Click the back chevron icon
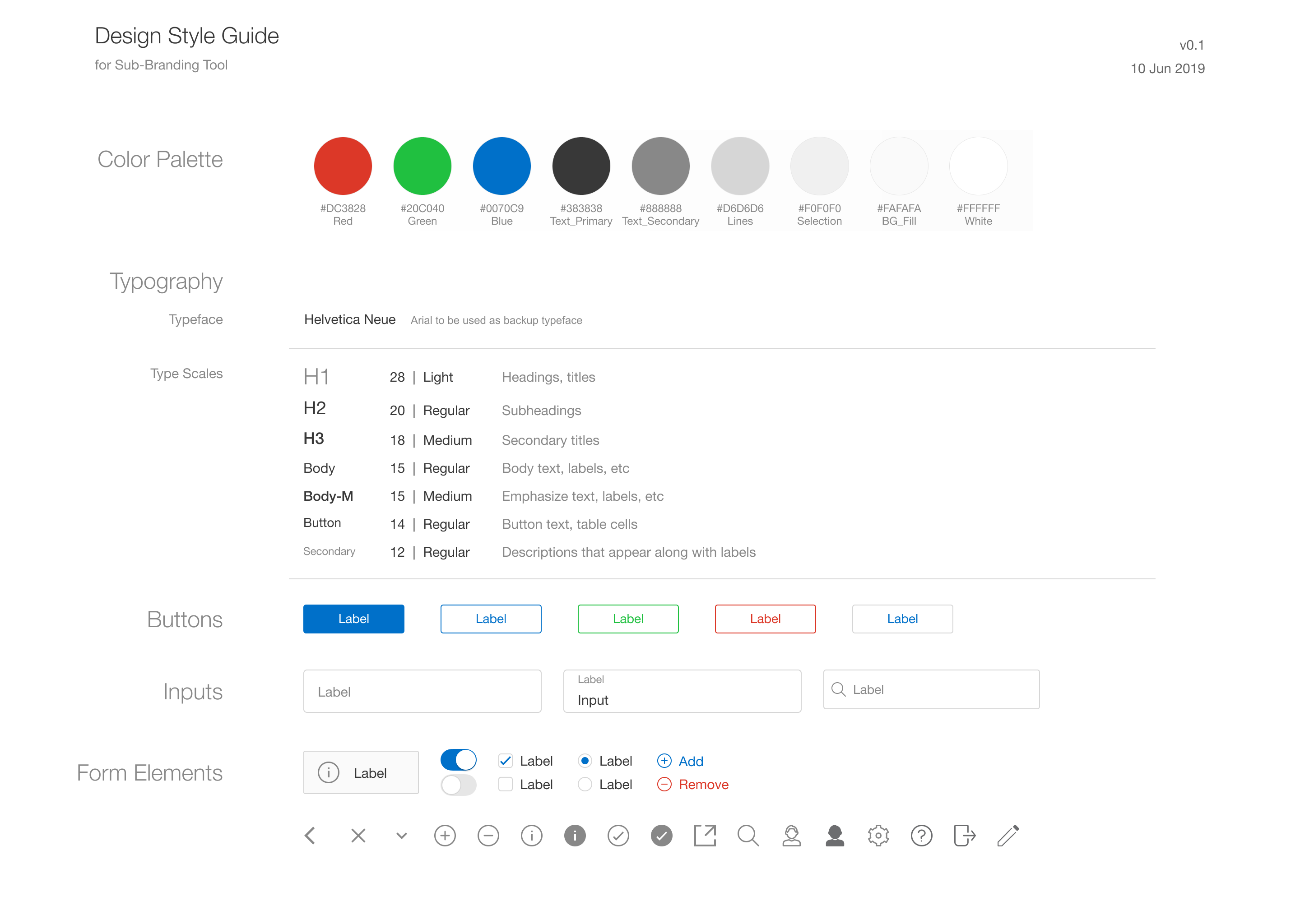Screen dimensions: 1300x924 (310, 835)
